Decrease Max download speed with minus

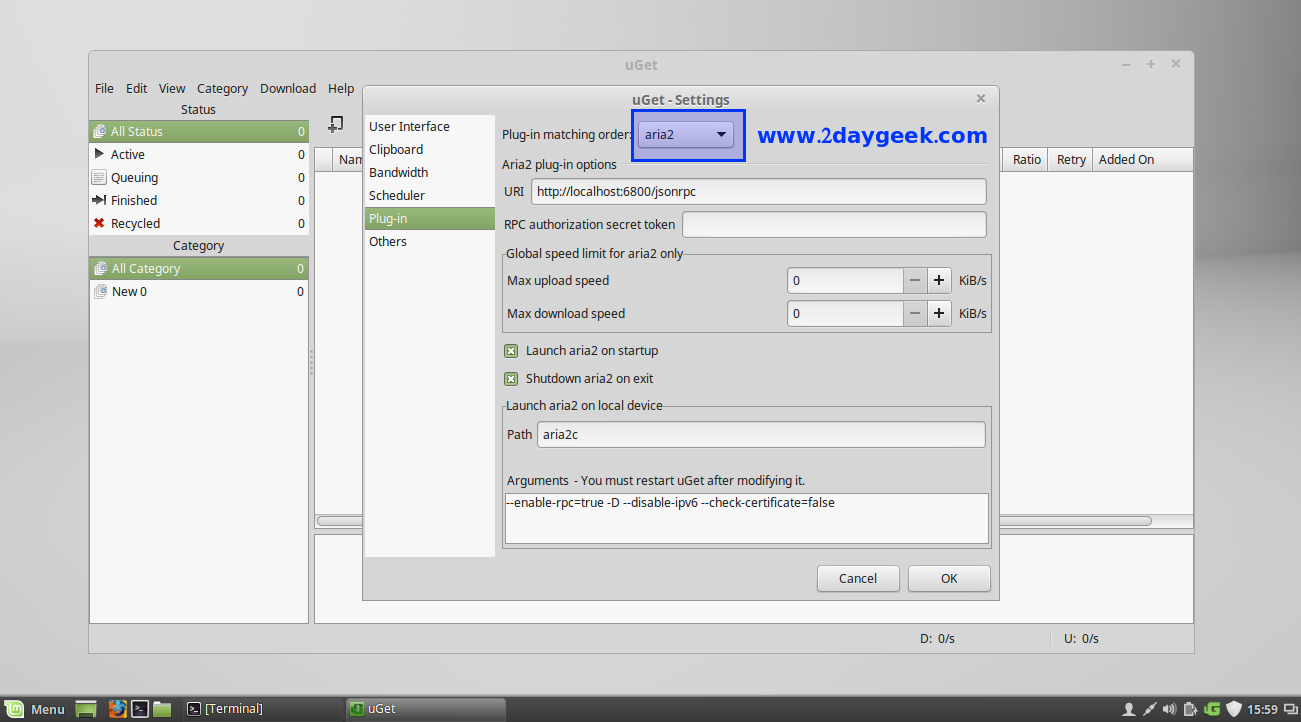[915, 314]
